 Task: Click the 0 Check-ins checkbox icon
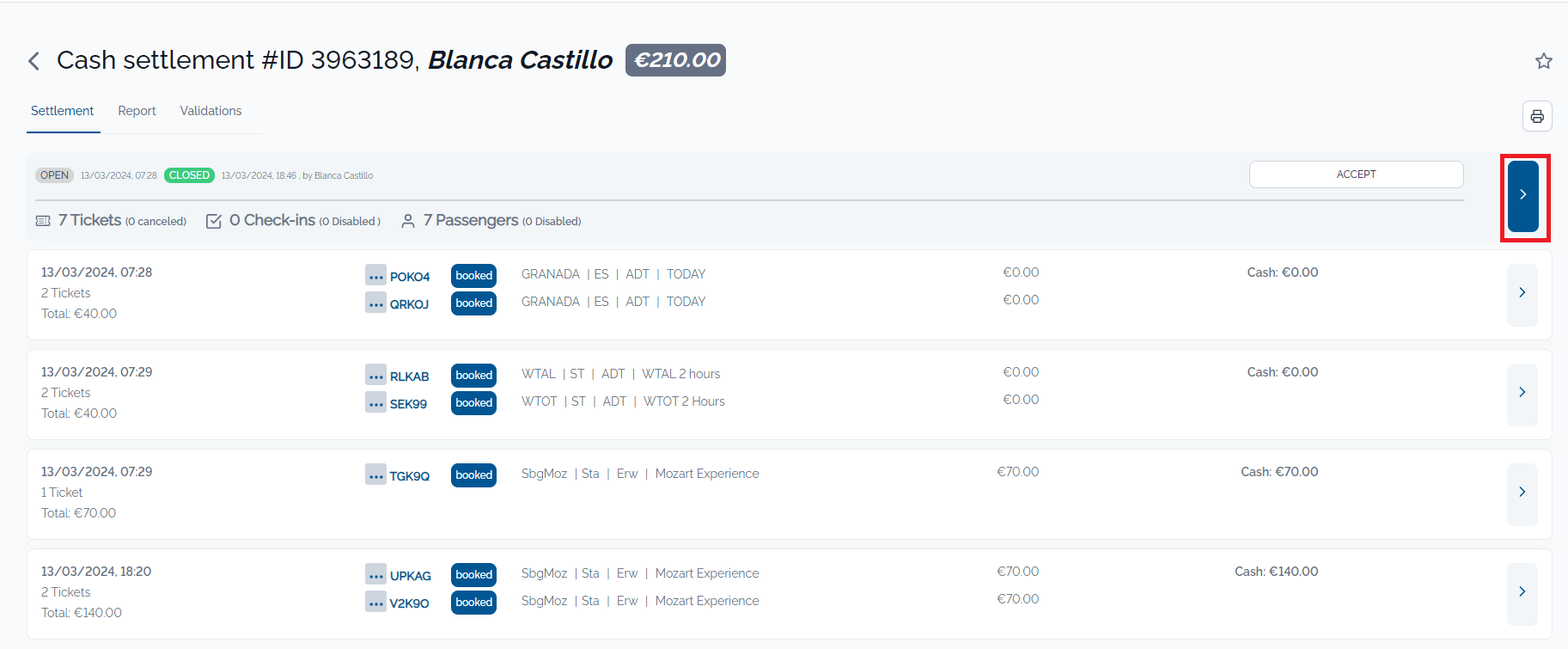[214, 222]
